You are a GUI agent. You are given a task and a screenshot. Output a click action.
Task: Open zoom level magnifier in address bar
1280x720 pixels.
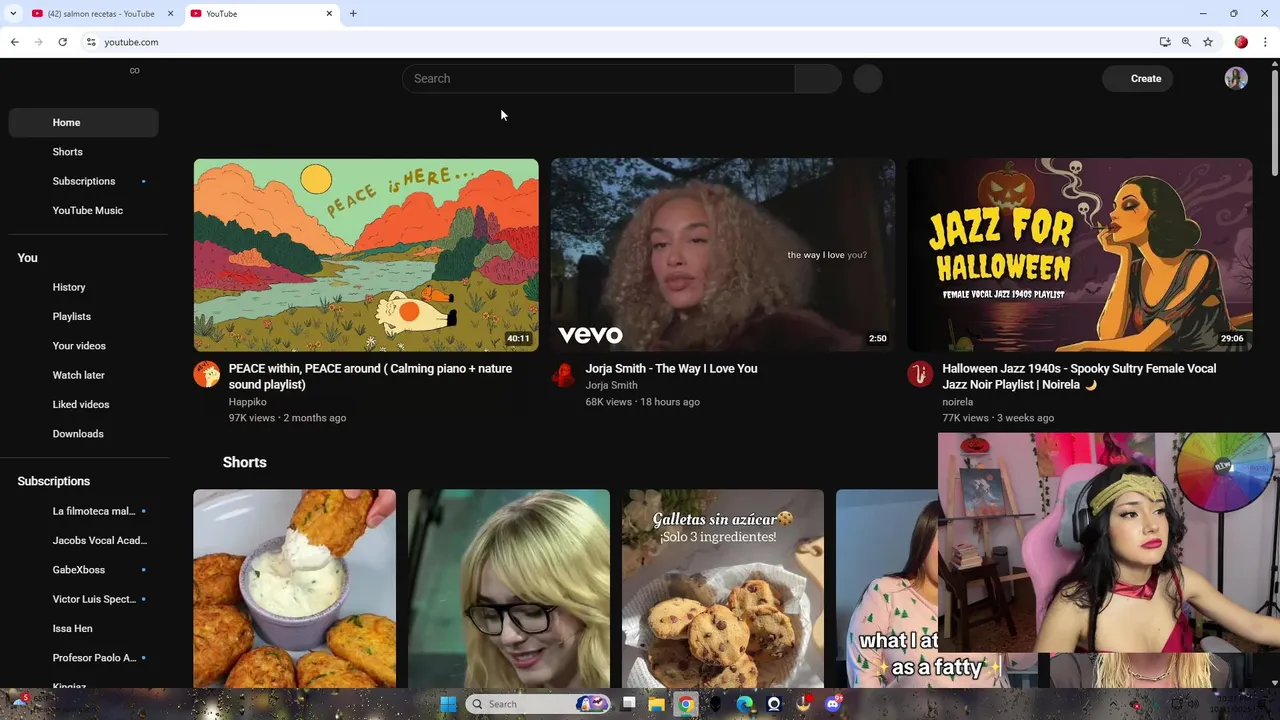[x=1186, y=42]
